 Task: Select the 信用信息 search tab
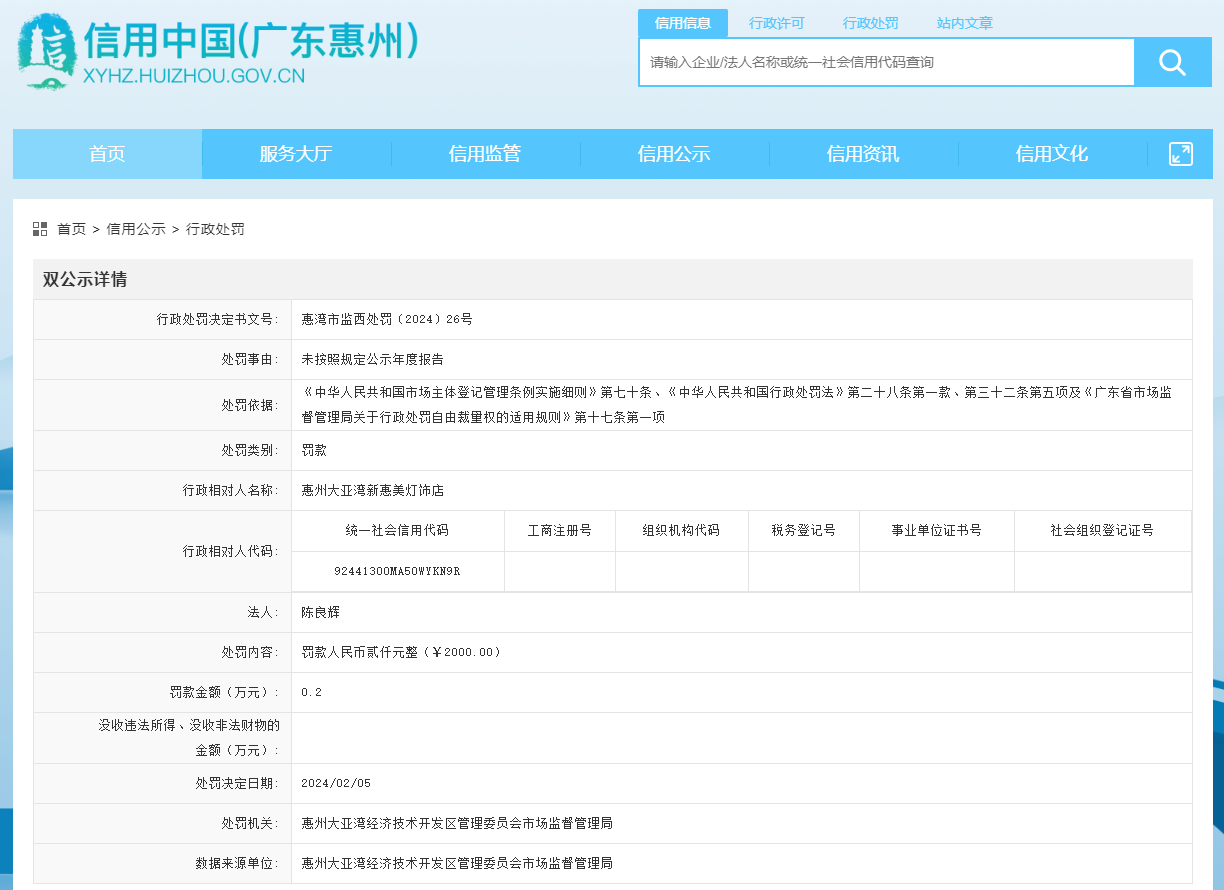pyautogui.click(x=683, y=23)
